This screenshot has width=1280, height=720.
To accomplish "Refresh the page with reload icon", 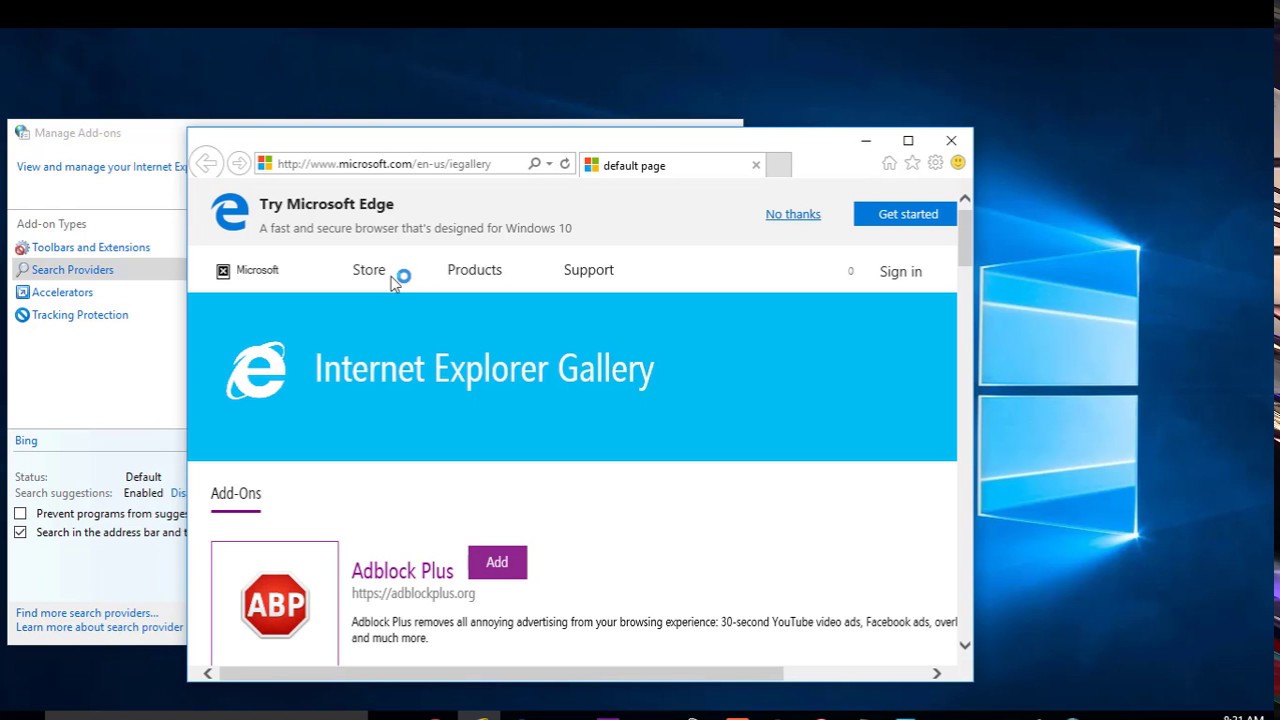I will point(565,164).
